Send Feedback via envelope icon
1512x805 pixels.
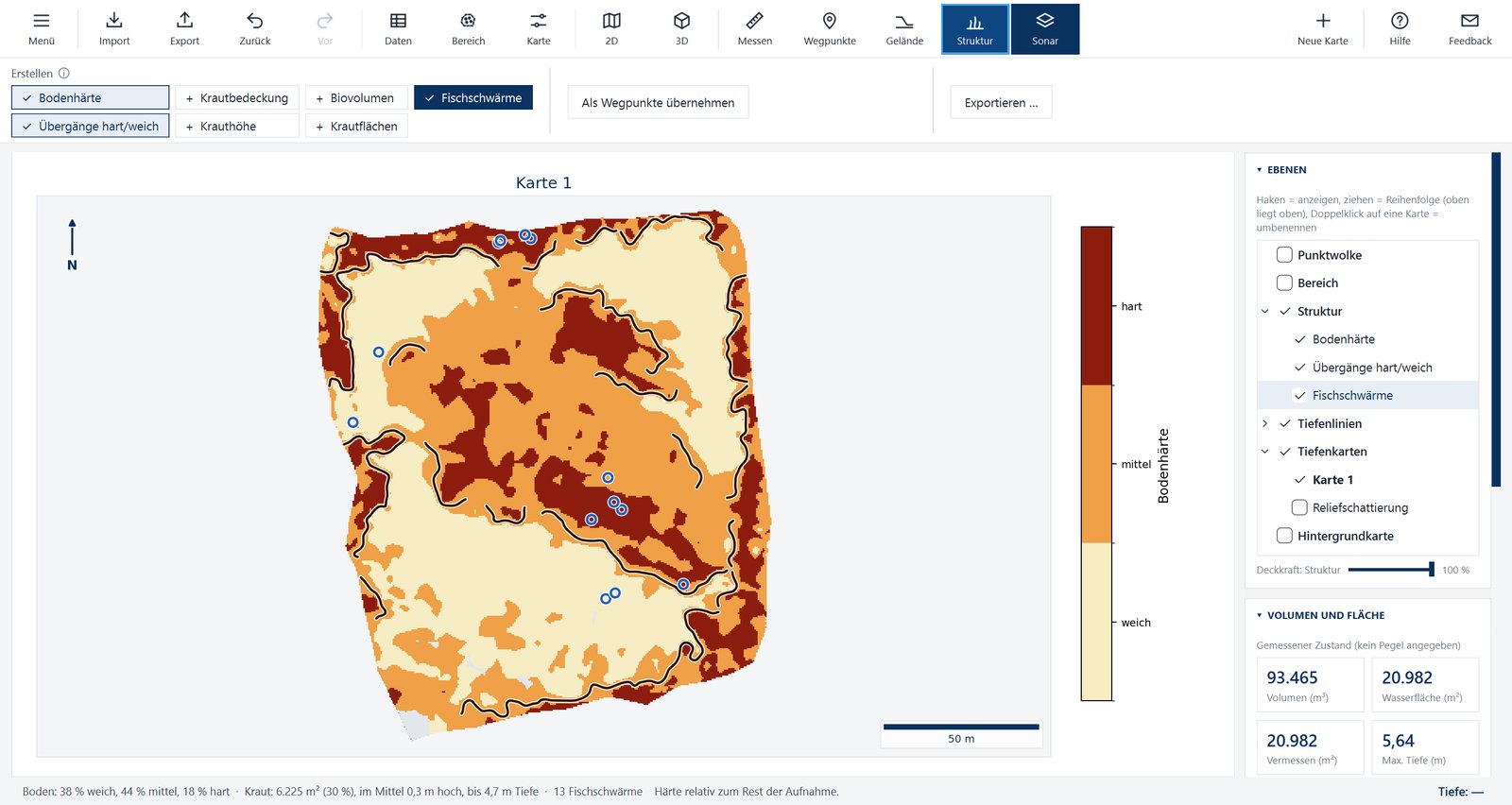click(x=1469, y=21)
